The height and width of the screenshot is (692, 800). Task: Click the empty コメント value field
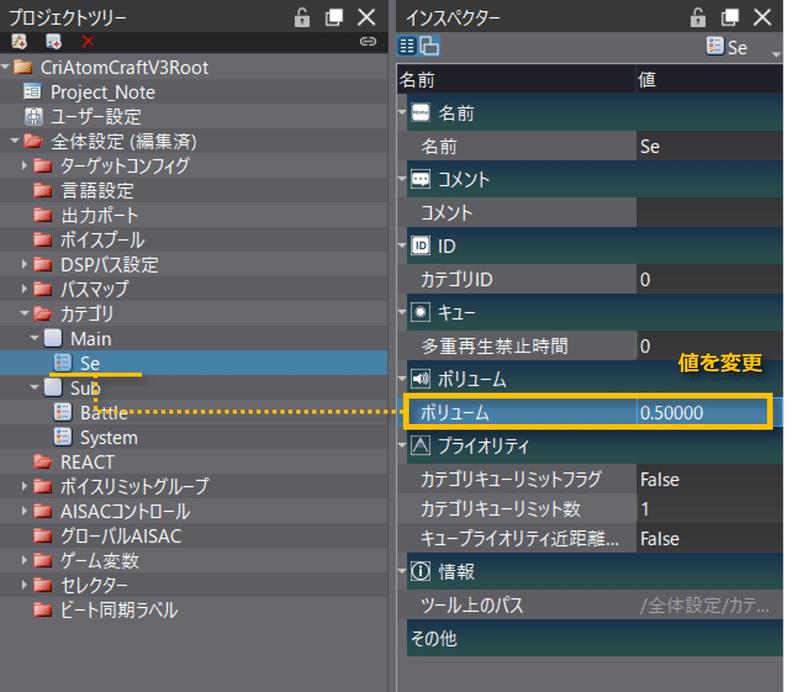tap(709, 212)
